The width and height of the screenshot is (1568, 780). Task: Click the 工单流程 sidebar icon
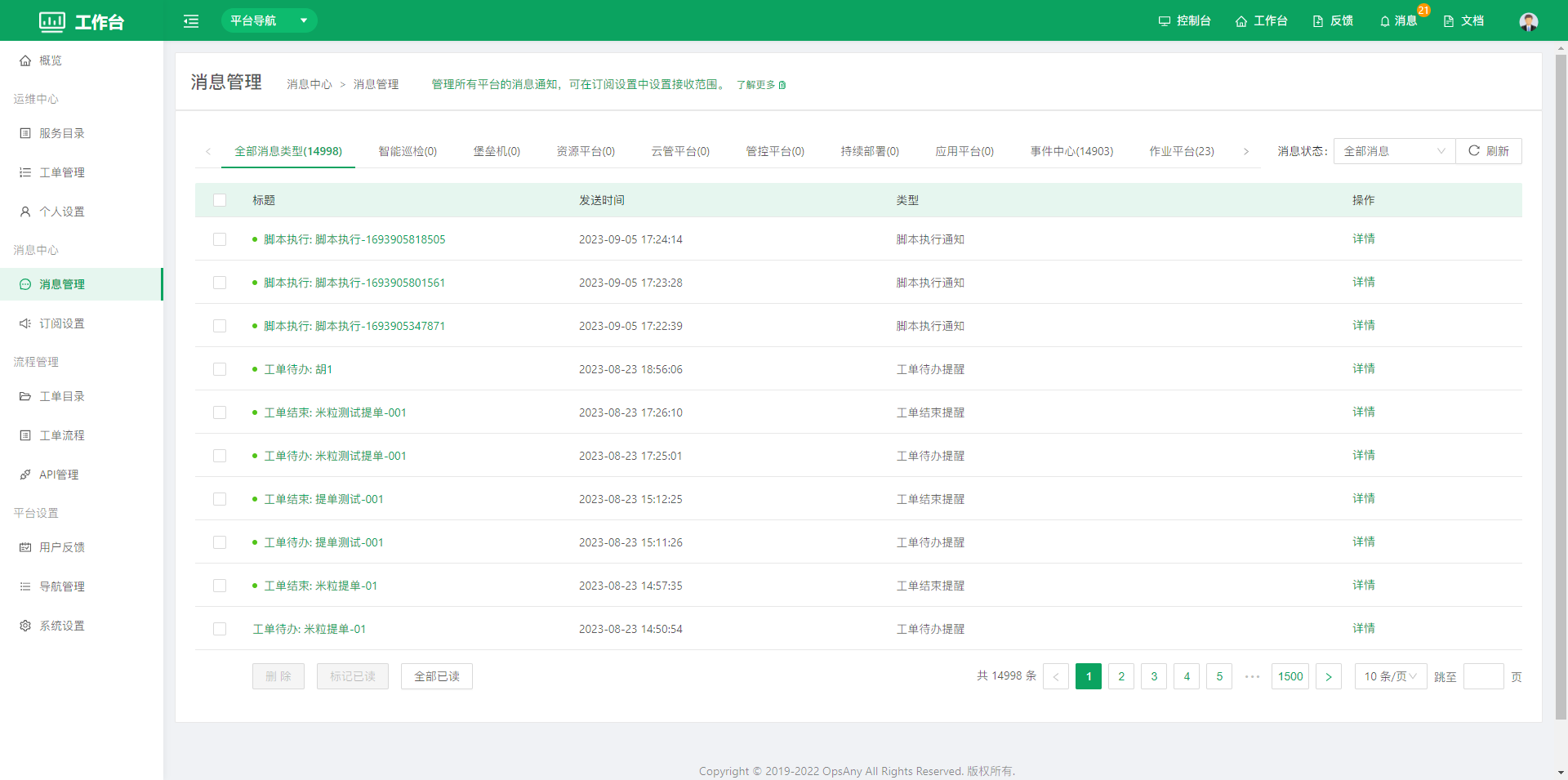pyautogui.click(x=25, y=435)
